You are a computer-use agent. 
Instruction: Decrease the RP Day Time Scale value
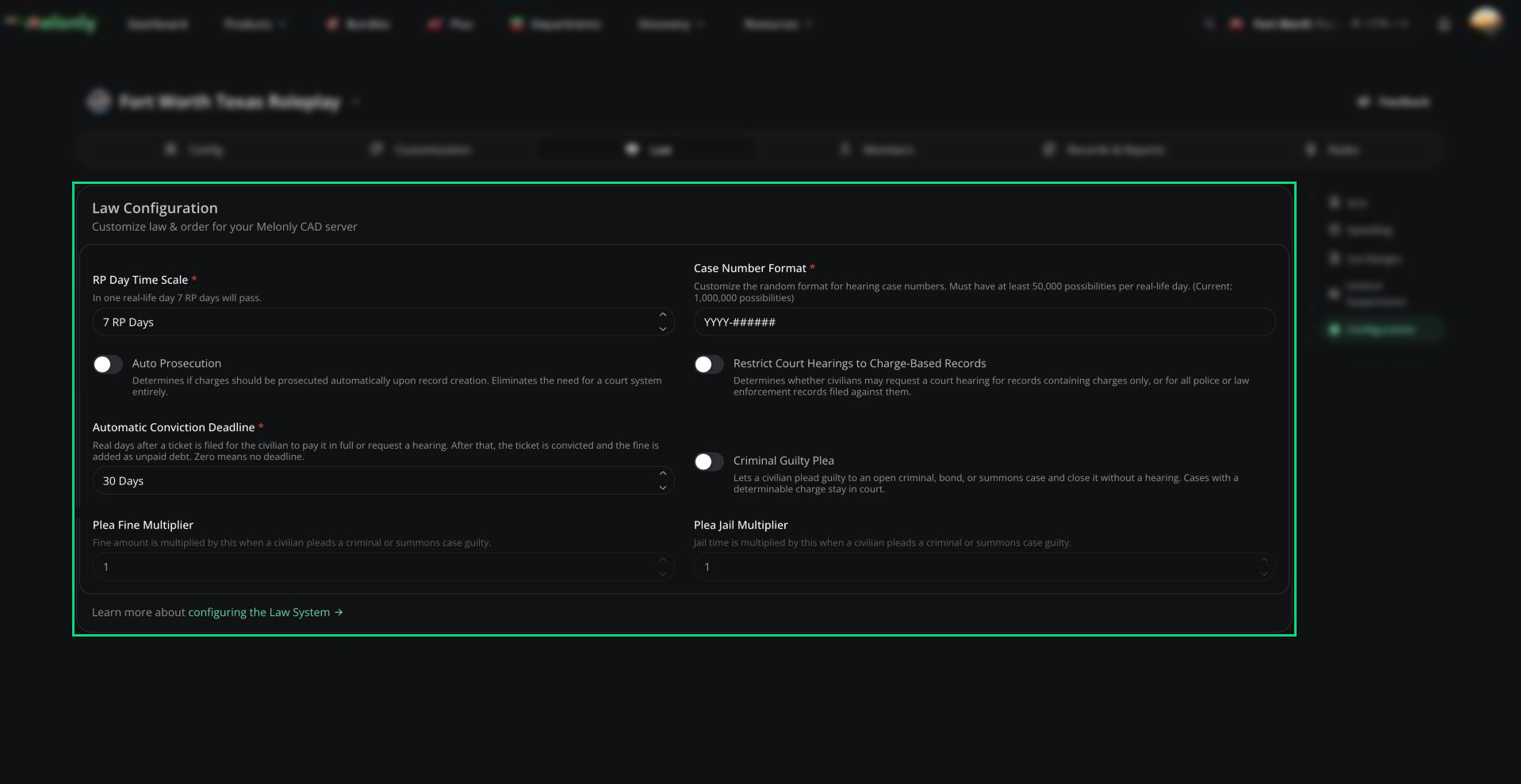(x=663, y=329)
